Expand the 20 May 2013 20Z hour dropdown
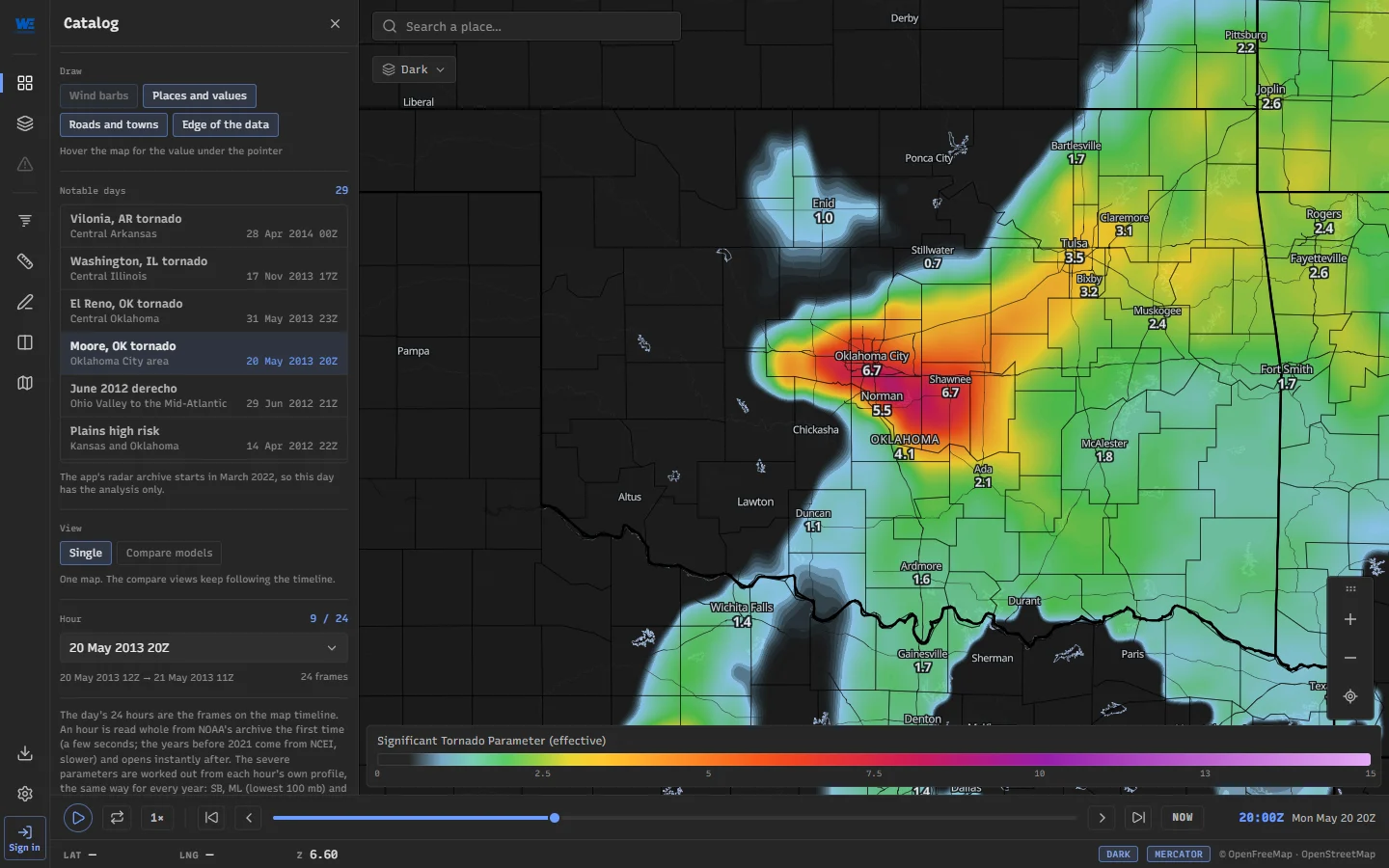This screenshot has width=1389, height=868. tap(204, 648)
